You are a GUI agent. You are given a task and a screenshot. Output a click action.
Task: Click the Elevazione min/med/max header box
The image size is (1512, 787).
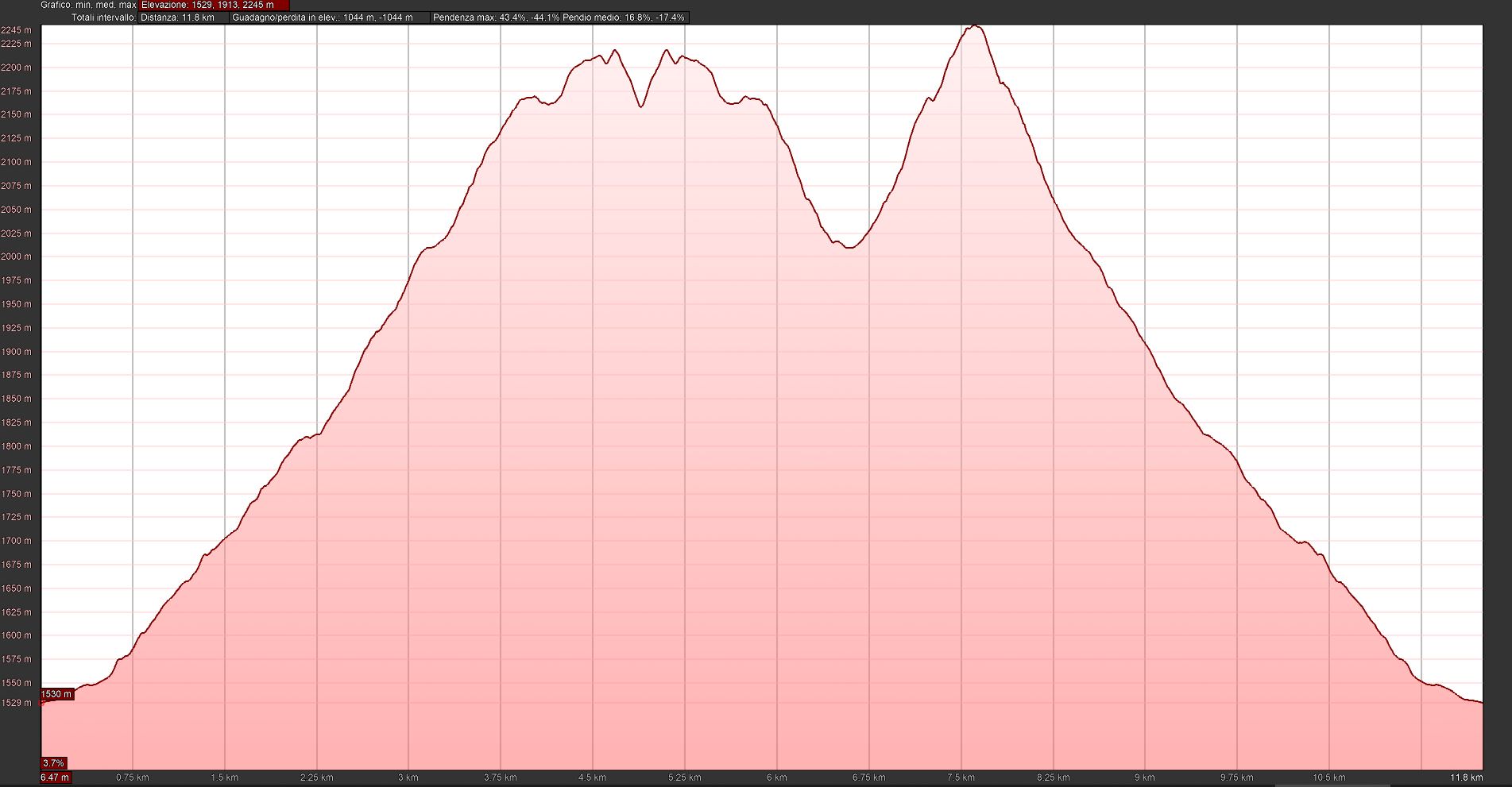(214, 5)
